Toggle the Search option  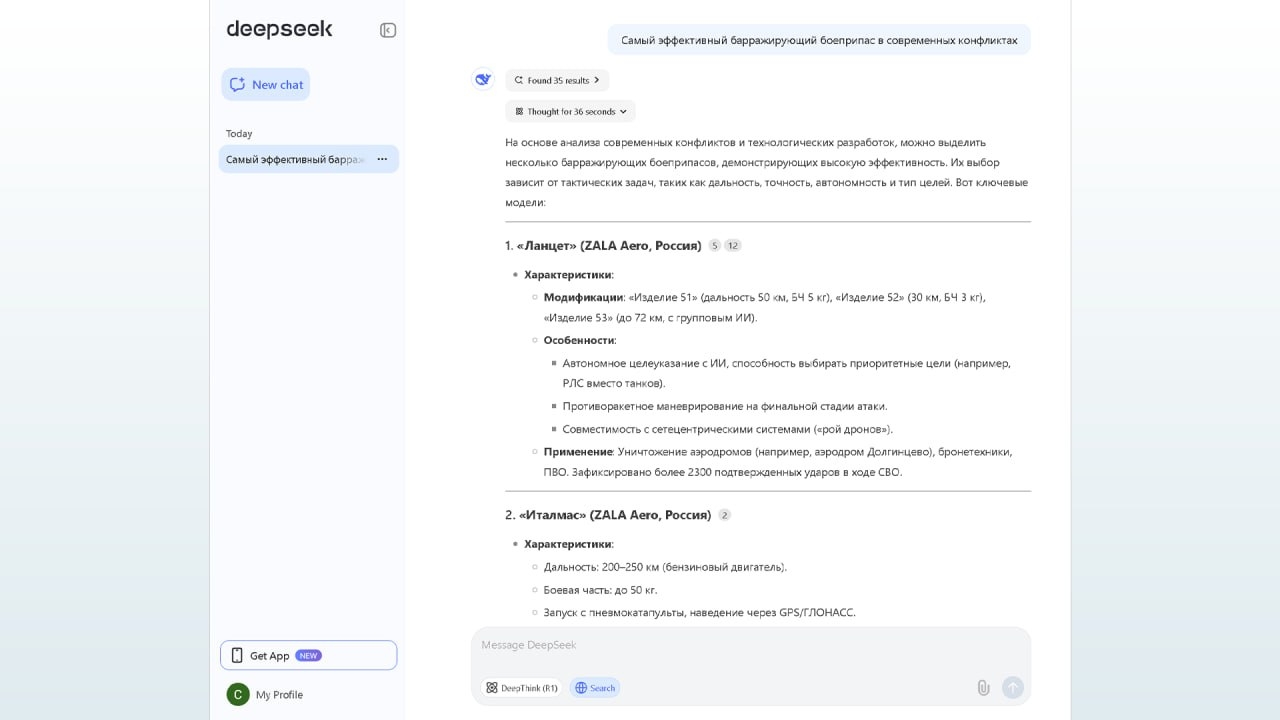595,688
